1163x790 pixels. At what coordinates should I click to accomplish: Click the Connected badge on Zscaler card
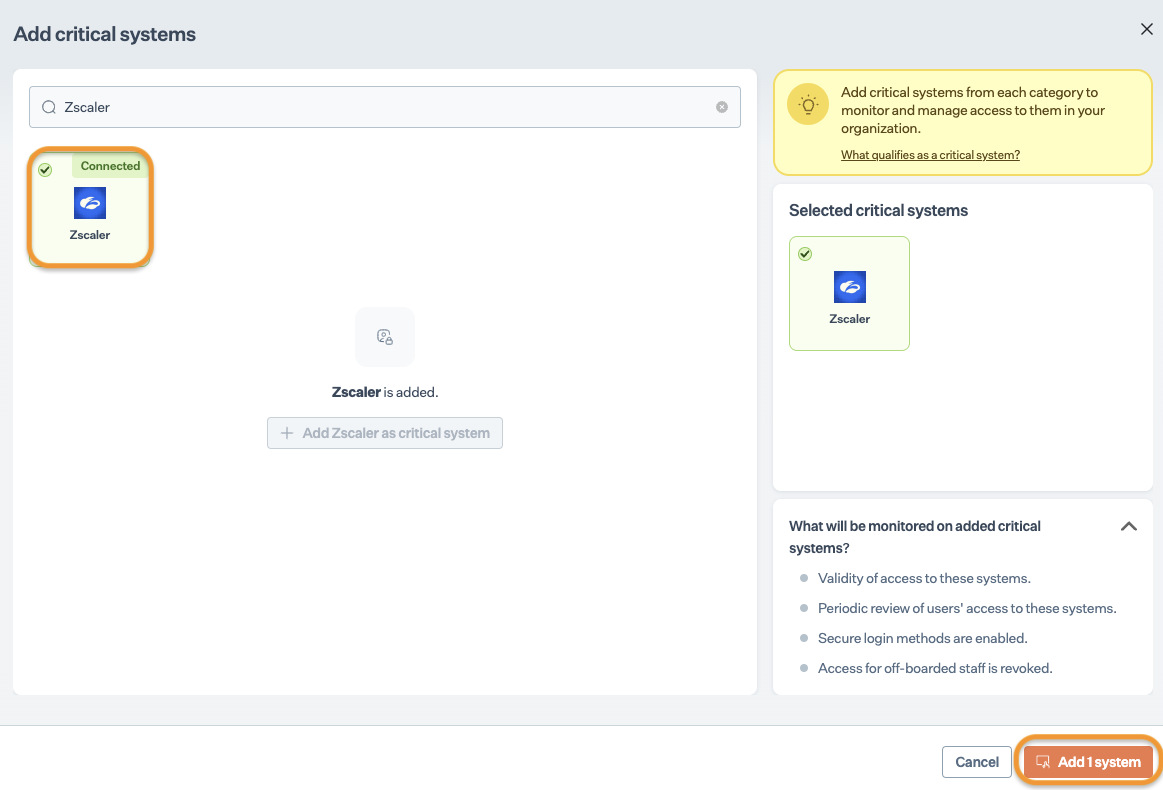[x=111, y=166]
